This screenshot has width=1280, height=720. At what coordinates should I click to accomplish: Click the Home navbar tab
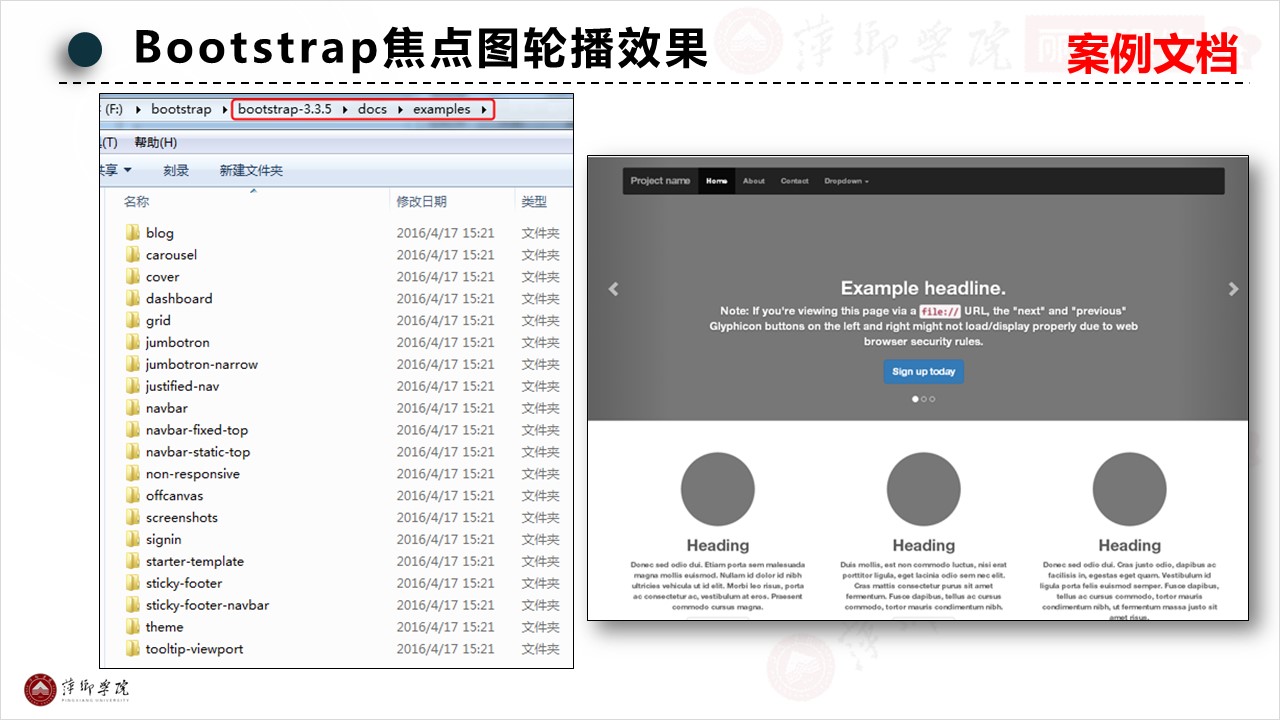(x=716, y=181)
